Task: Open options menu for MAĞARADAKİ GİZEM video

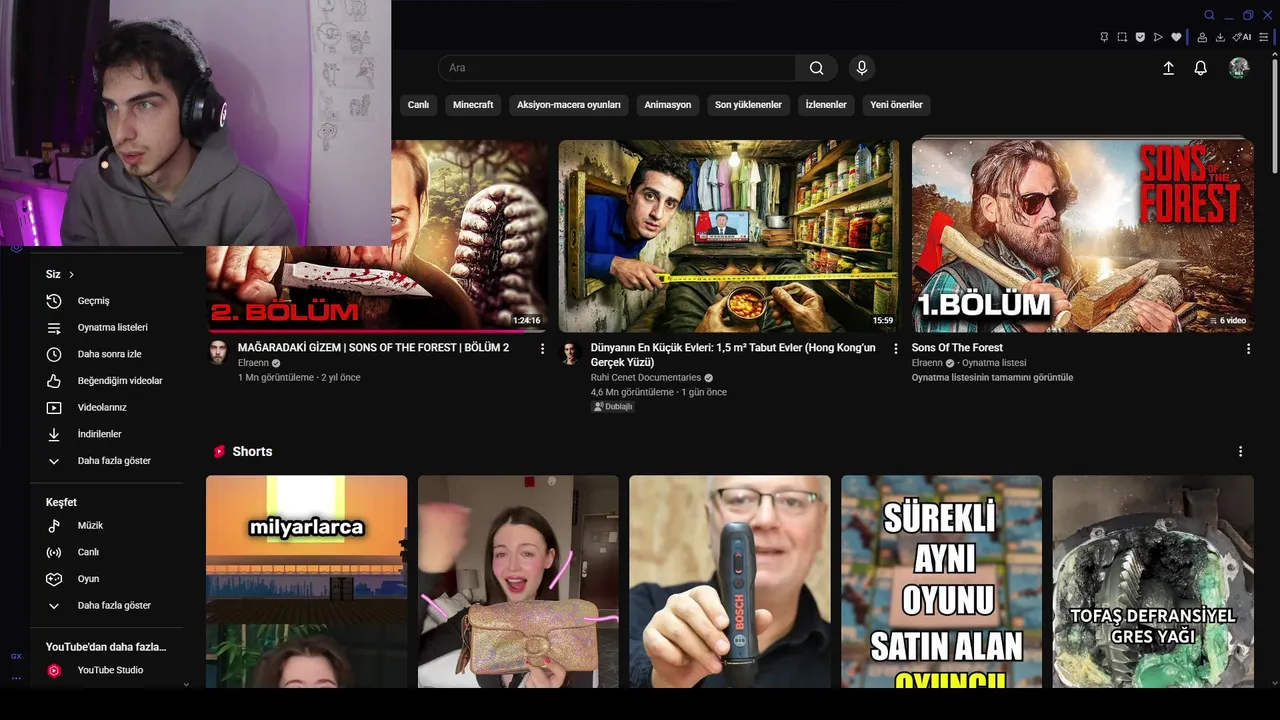Action: point(543,349)
